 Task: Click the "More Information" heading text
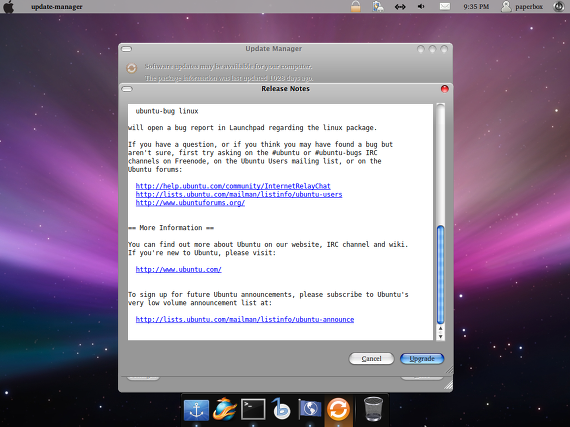tap(171, 228)
